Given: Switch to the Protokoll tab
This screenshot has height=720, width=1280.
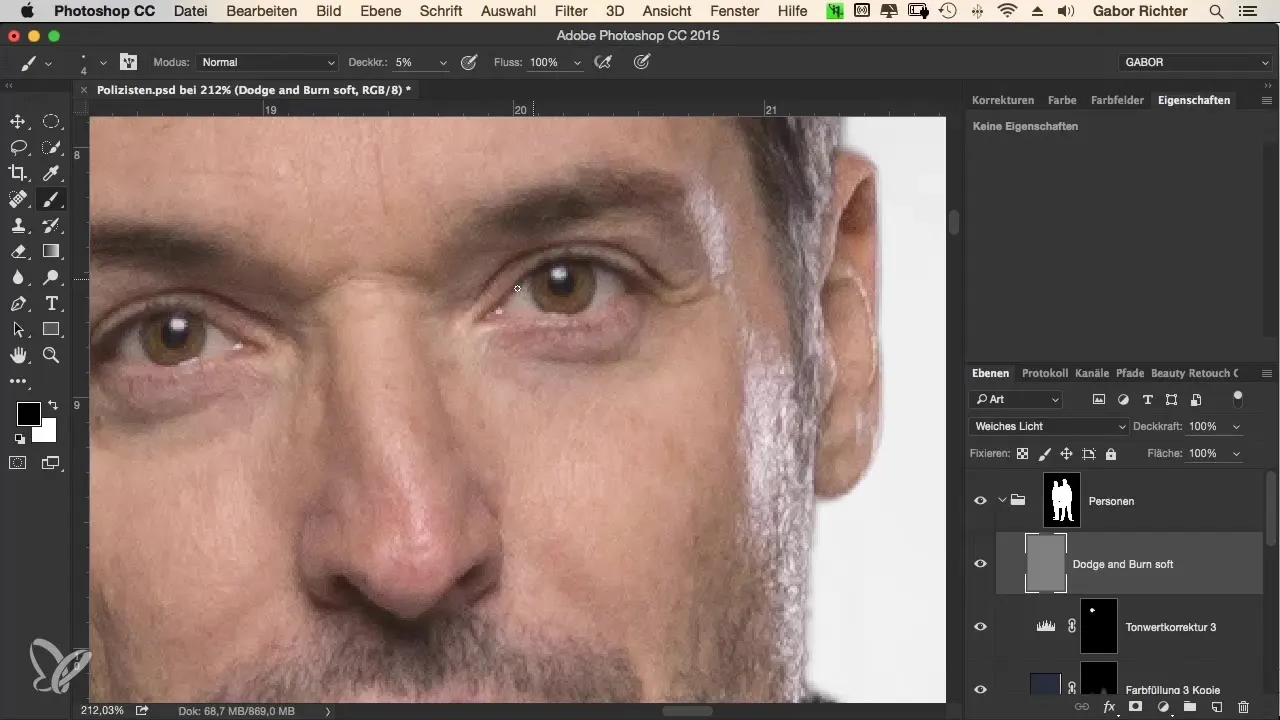Looking at the screenshot, I should coord(1045,373).
